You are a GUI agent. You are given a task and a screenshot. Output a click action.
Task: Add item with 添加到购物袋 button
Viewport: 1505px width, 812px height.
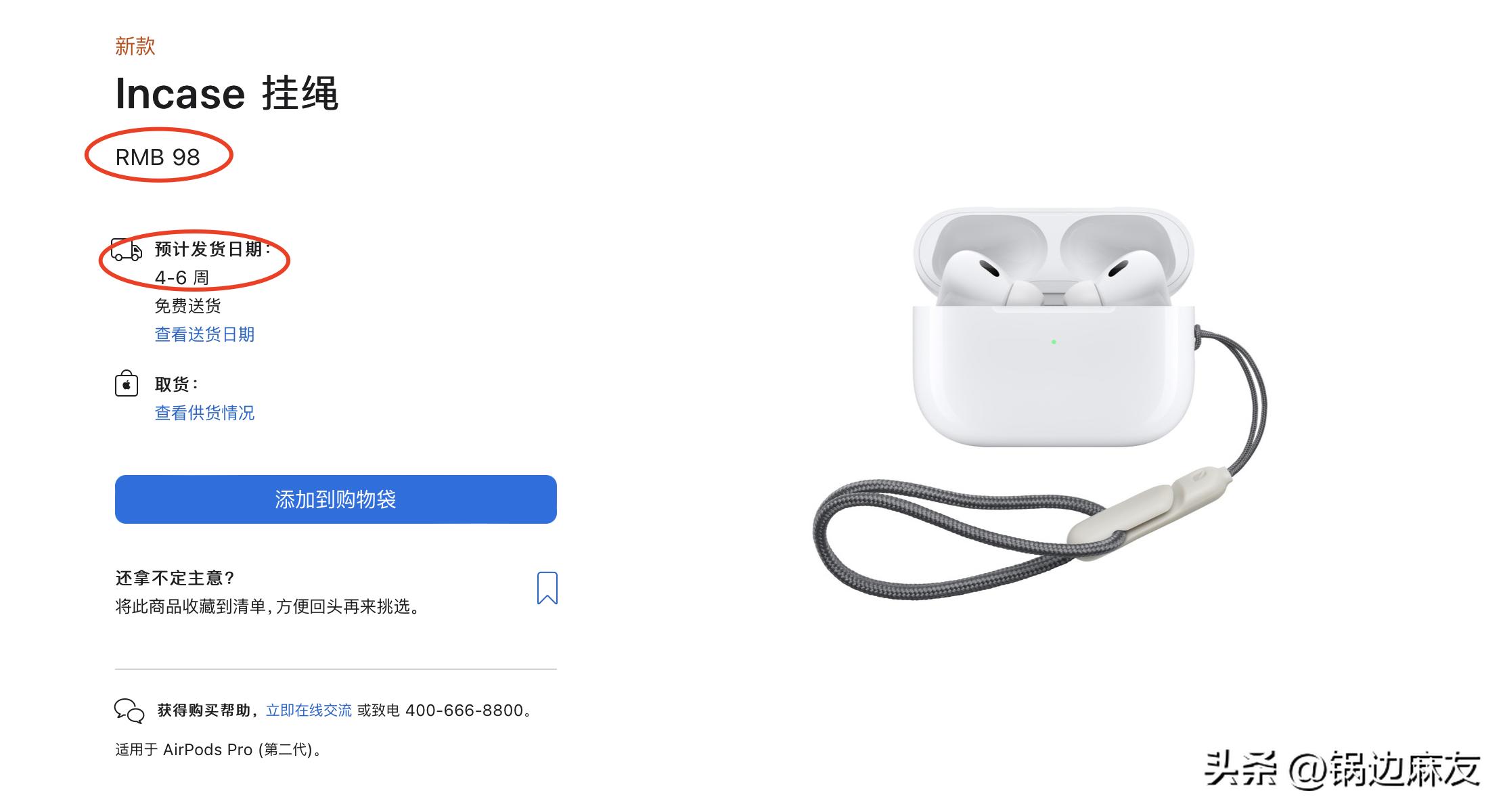(x=336, y=499)
